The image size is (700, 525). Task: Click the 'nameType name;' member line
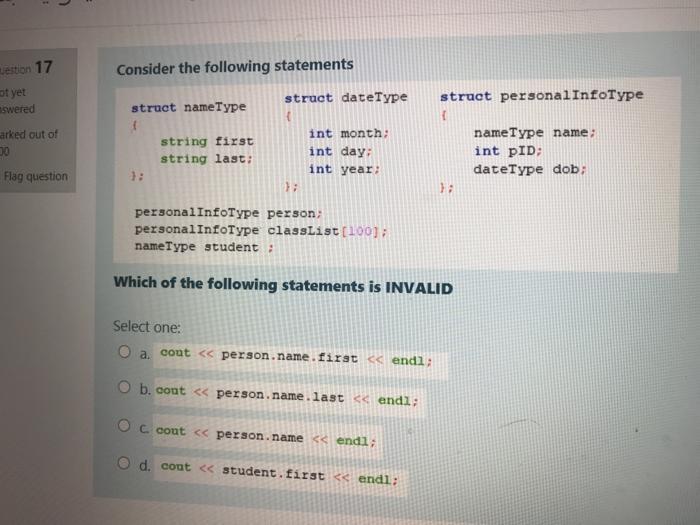coord(534,133)
